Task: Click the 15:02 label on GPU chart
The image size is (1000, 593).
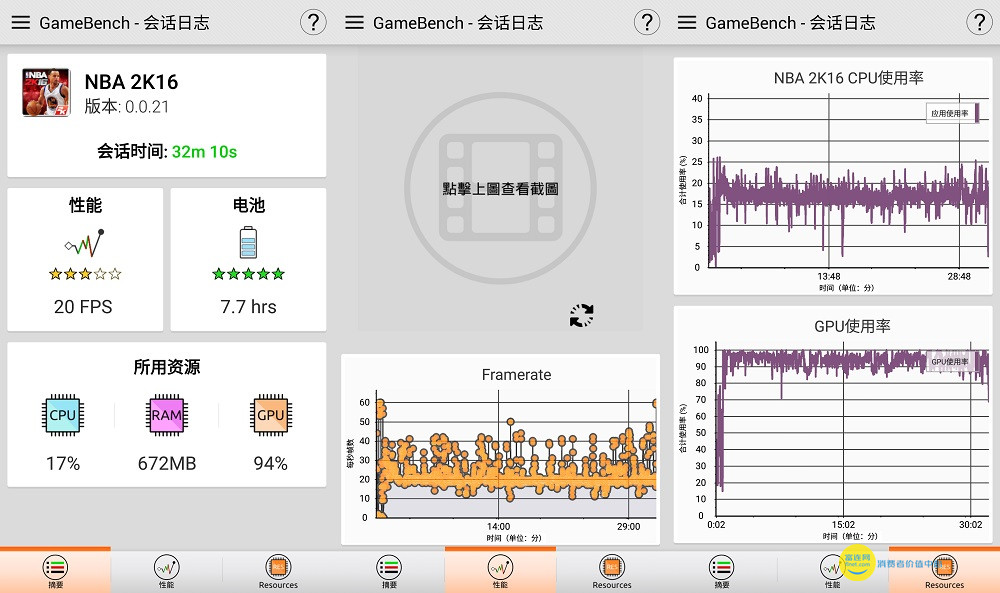Action: 842,525
